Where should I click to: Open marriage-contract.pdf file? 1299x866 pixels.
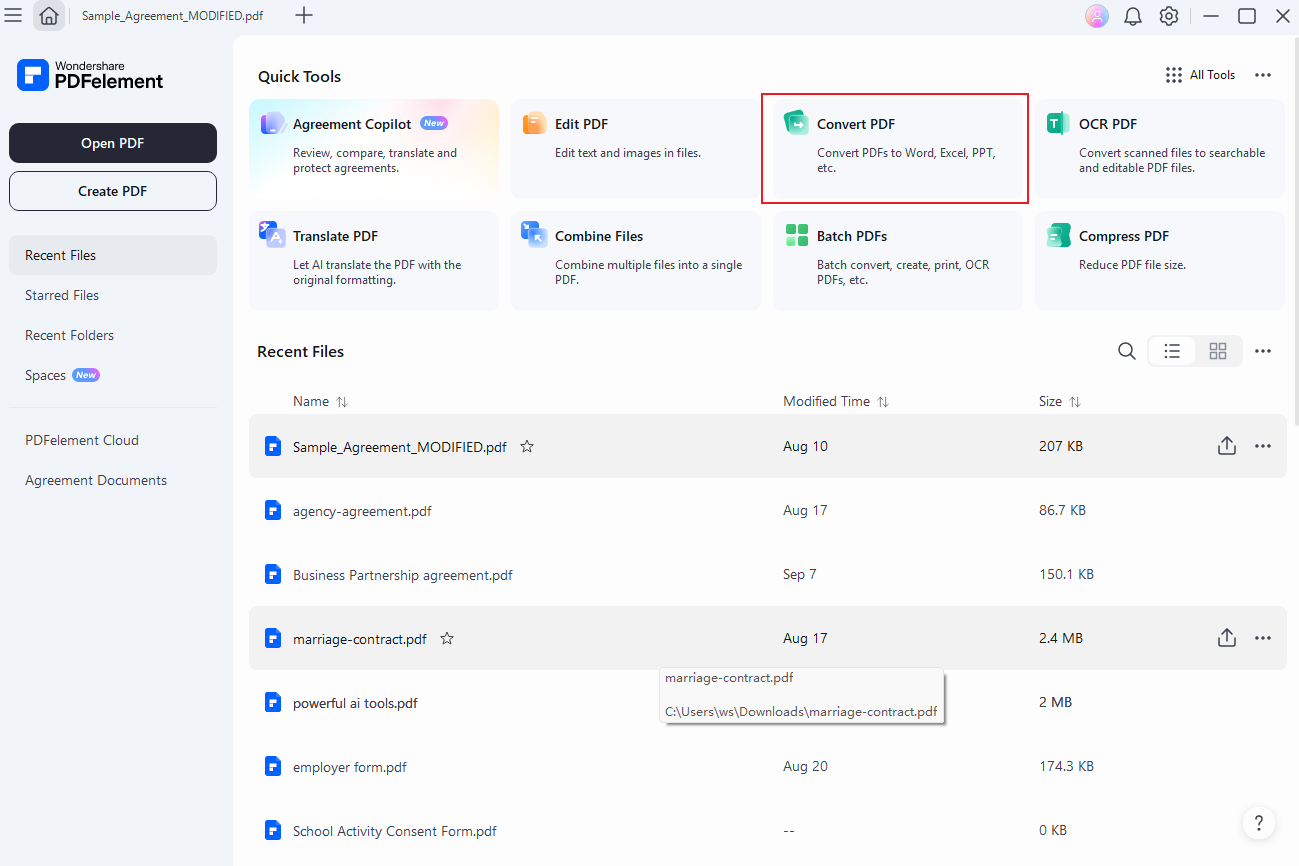click(x=768, y=638)
